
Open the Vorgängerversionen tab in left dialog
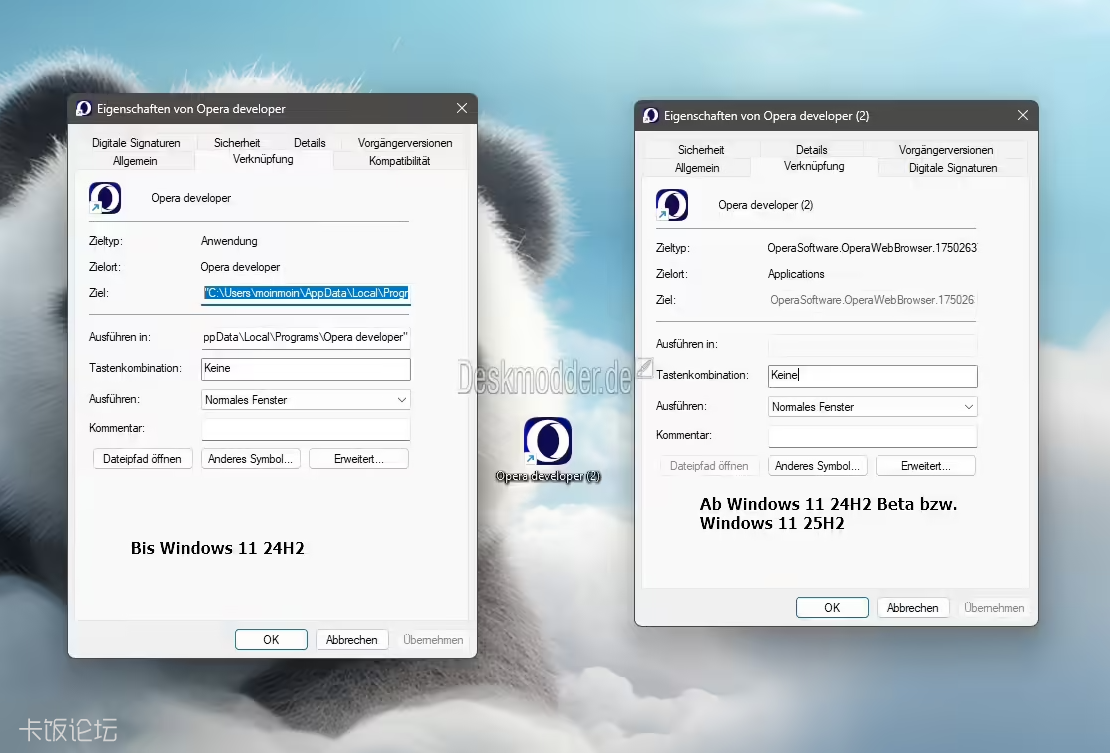pos(405,142)
